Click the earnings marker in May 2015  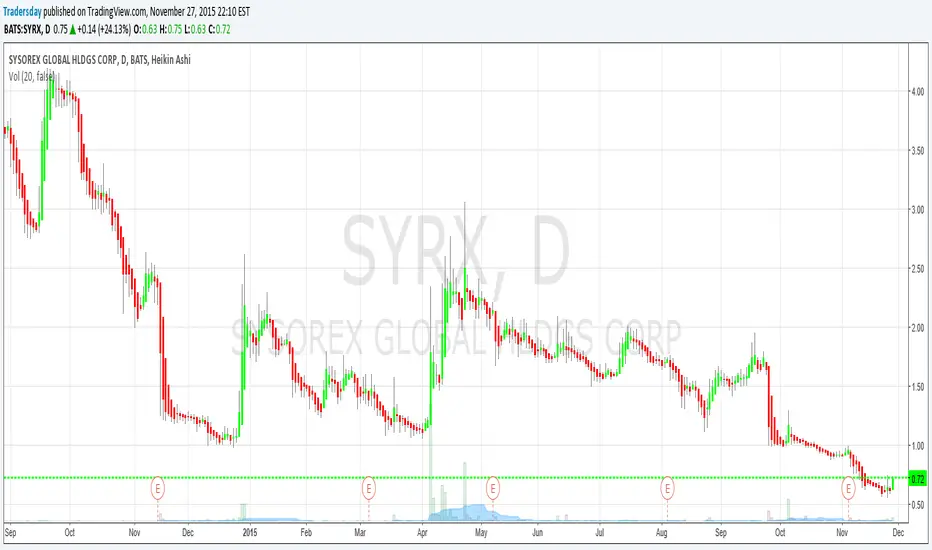[x=492, y=489]
